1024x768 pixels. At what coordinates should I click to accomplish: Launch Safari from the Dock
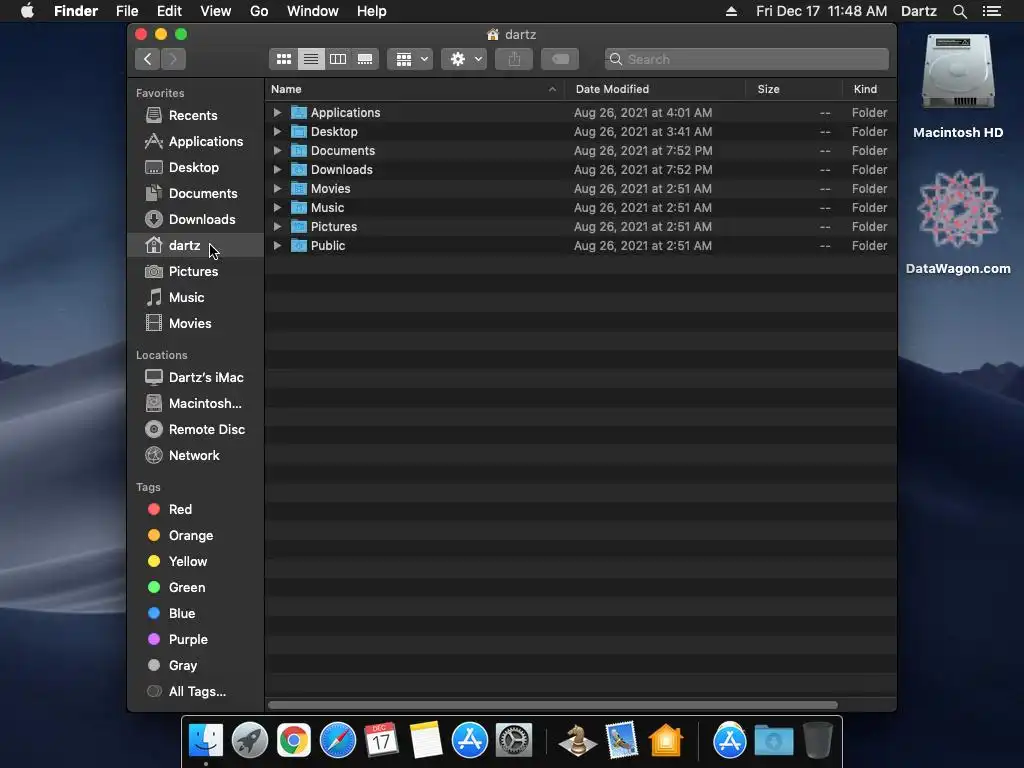coord(338,741)
